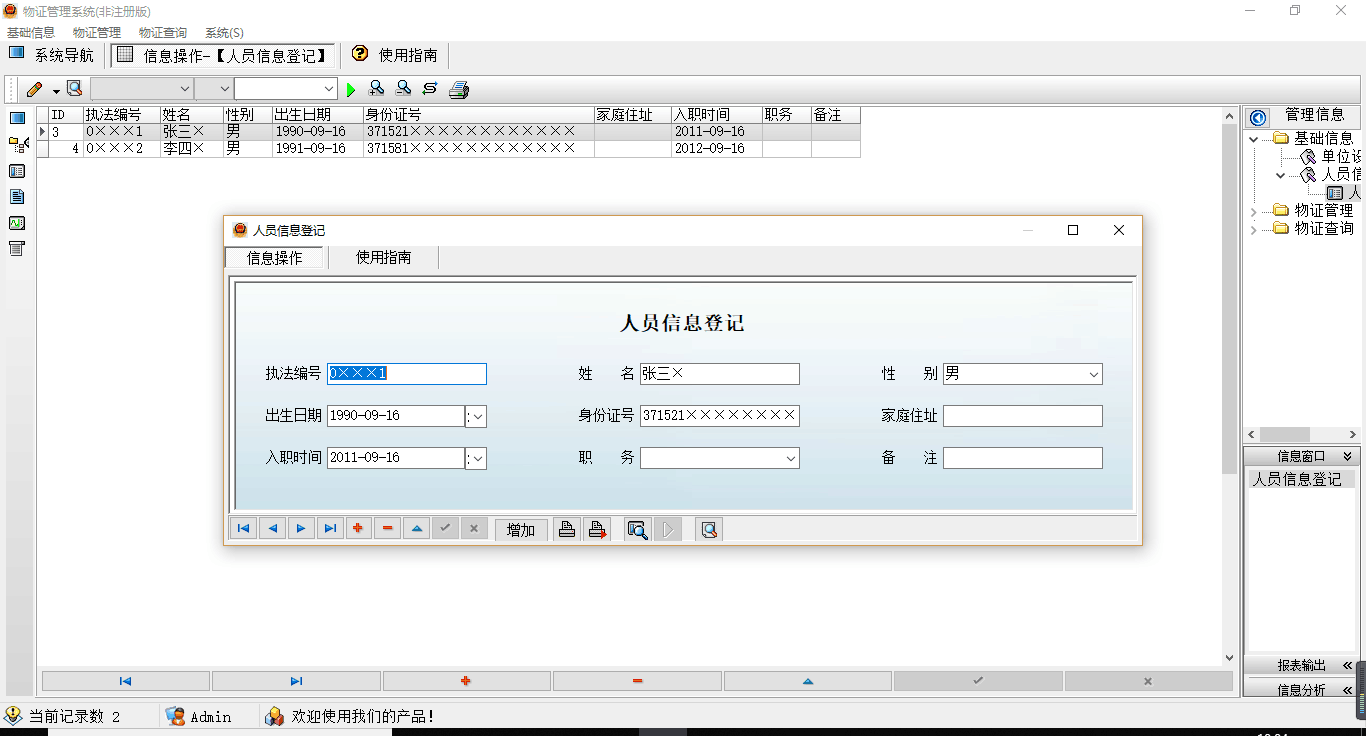Click the green chart icon in the left sidebar
Screen dimensions: 1366x736
point(17,223)
